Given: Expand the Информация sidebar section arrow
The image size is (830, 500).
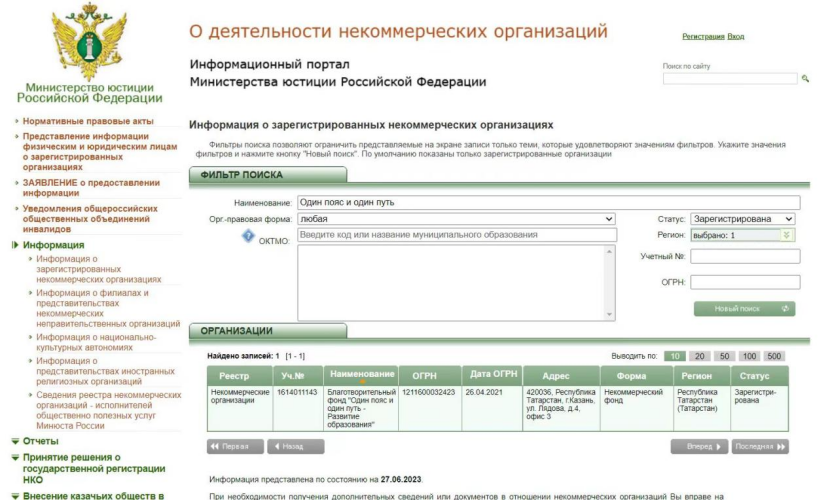Looking at the screenshot, I should tap(15, 245).
